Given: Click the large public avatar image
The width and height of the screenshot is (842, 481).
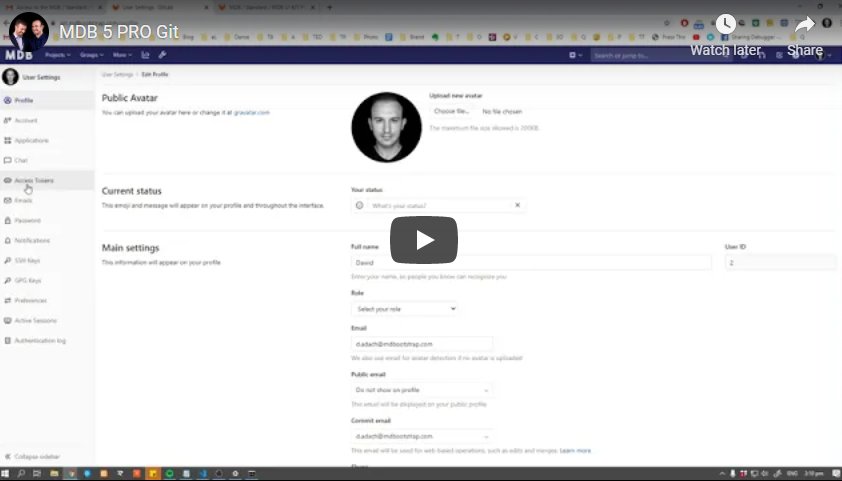Looking at the screenshot, I should (x=386, y=127).
